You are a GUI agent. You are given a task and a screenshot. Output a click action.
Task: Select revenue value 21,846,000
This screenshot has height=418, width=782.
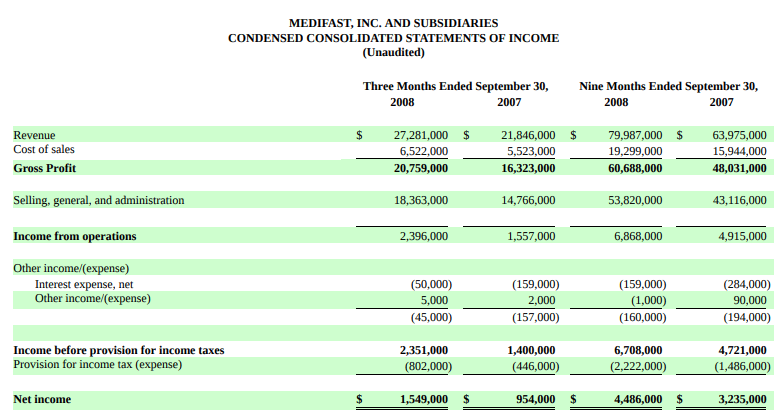pyautogui.click(x=528, y=135)
